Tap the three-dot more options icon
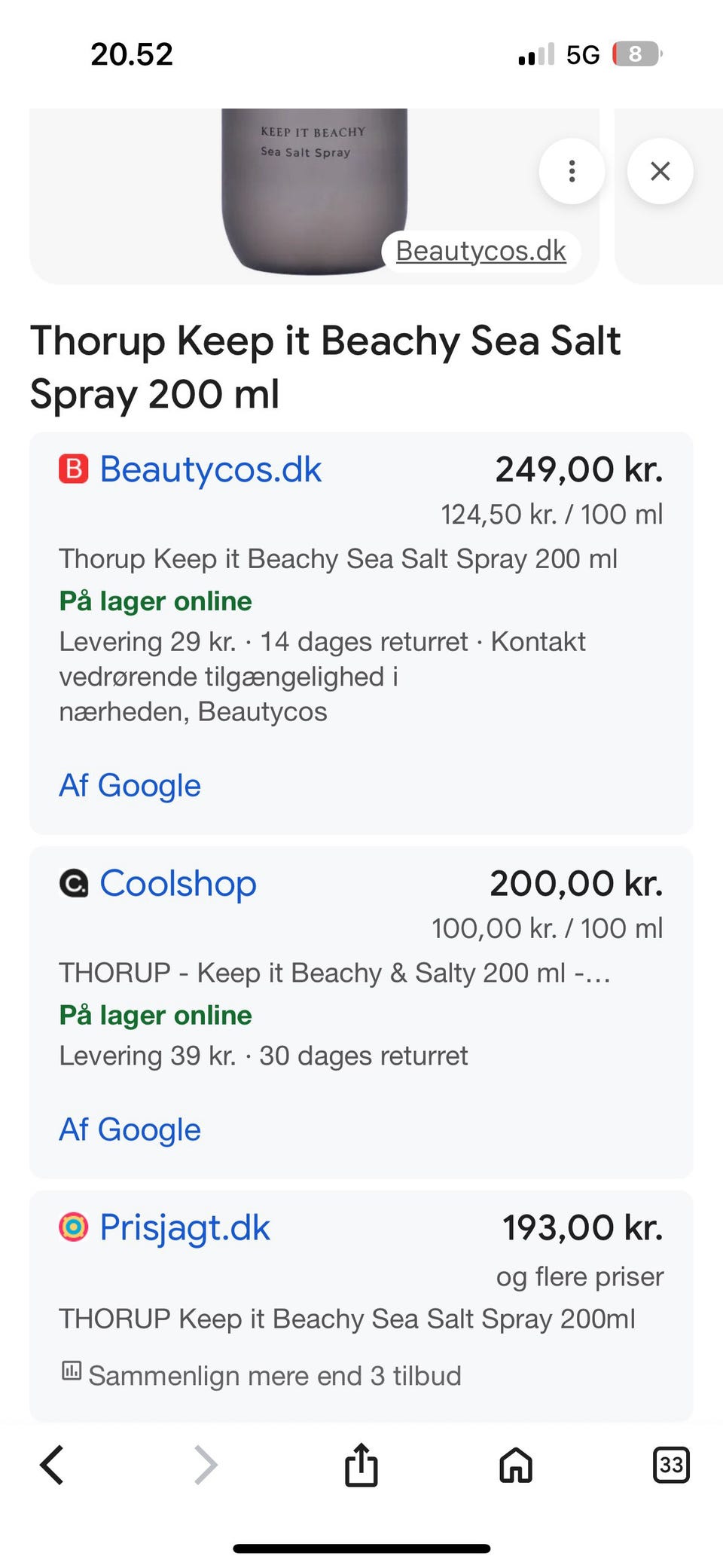The width and height of the screenshot is (723, 1568). point(572,171)
